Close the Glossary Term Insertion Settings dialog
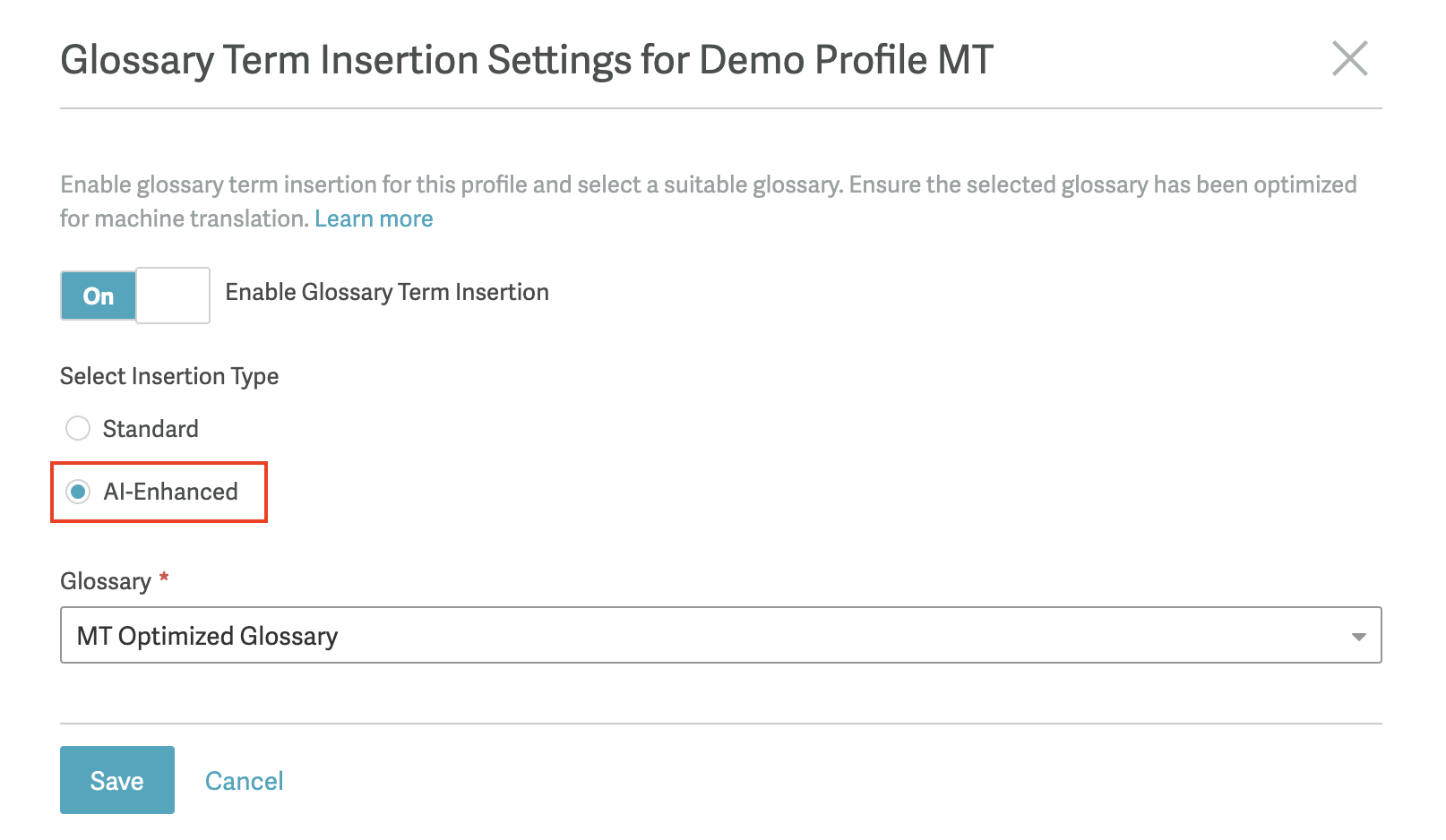The image size is (1446, 840). click(x=1349, y=59)
